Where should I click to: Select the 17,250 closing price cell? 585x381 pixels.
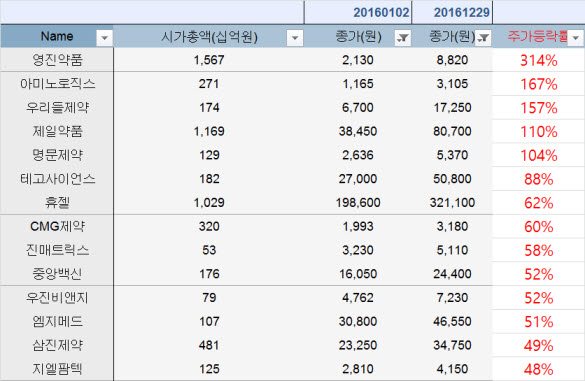(452, 107)
